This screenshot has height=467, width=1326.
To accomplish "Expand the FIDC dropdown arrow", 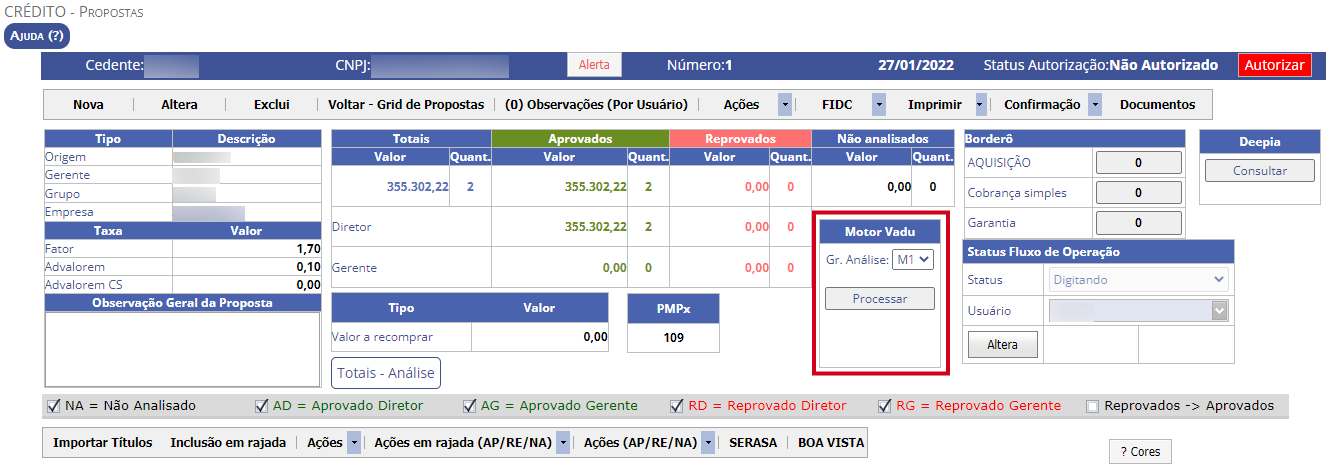I will [x=879, y=104].
